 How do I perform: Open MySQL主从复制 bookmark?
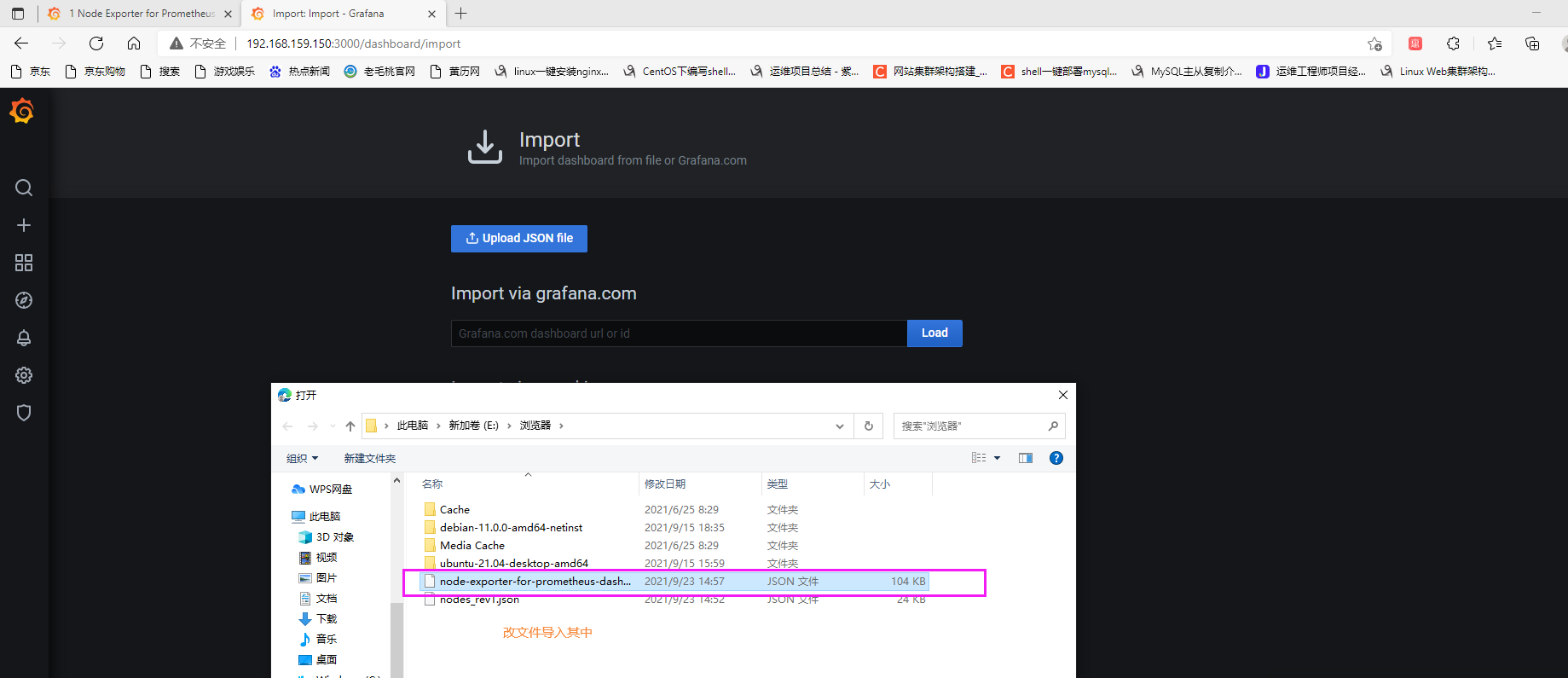coord(1187,72)
